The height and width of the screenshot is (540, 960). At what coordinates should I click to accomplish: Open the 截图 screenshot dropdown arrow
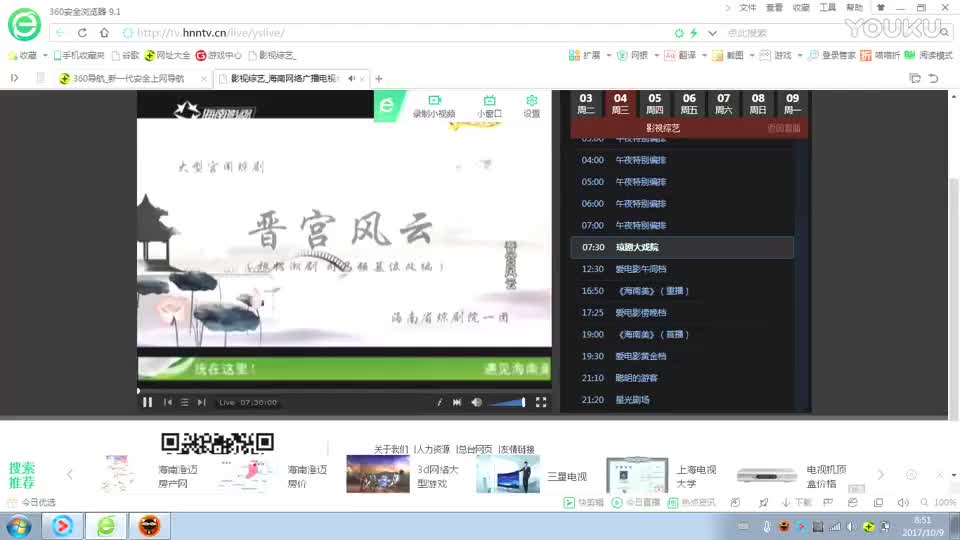[752, 56]
